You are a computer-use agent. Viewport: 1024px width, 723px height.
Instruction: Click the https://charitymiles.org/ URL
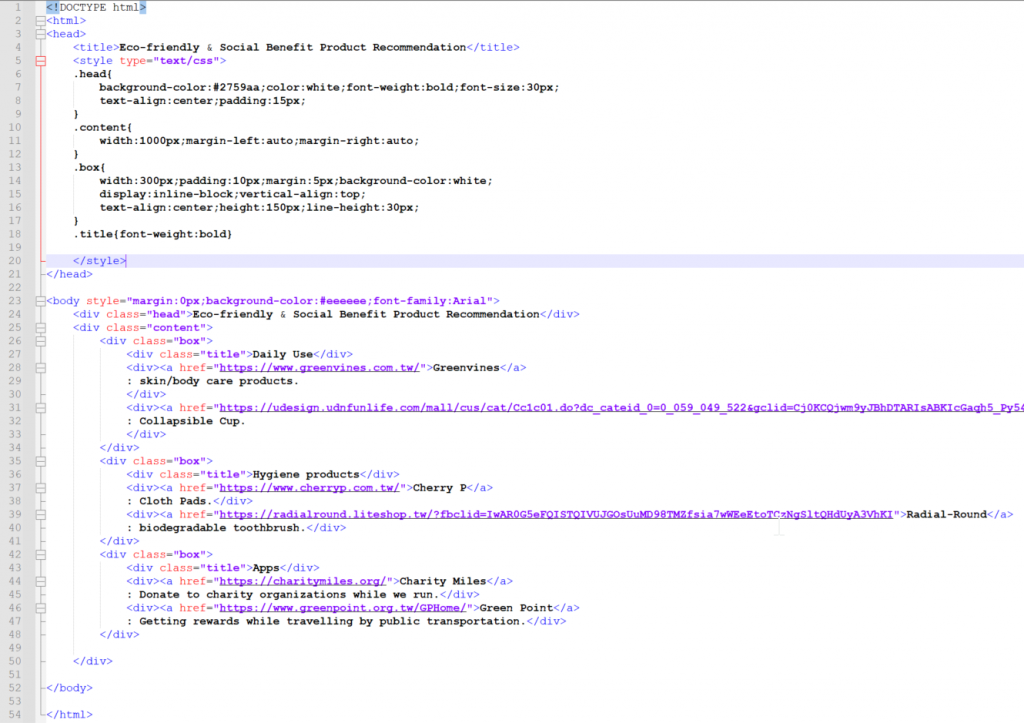[302, 581]
